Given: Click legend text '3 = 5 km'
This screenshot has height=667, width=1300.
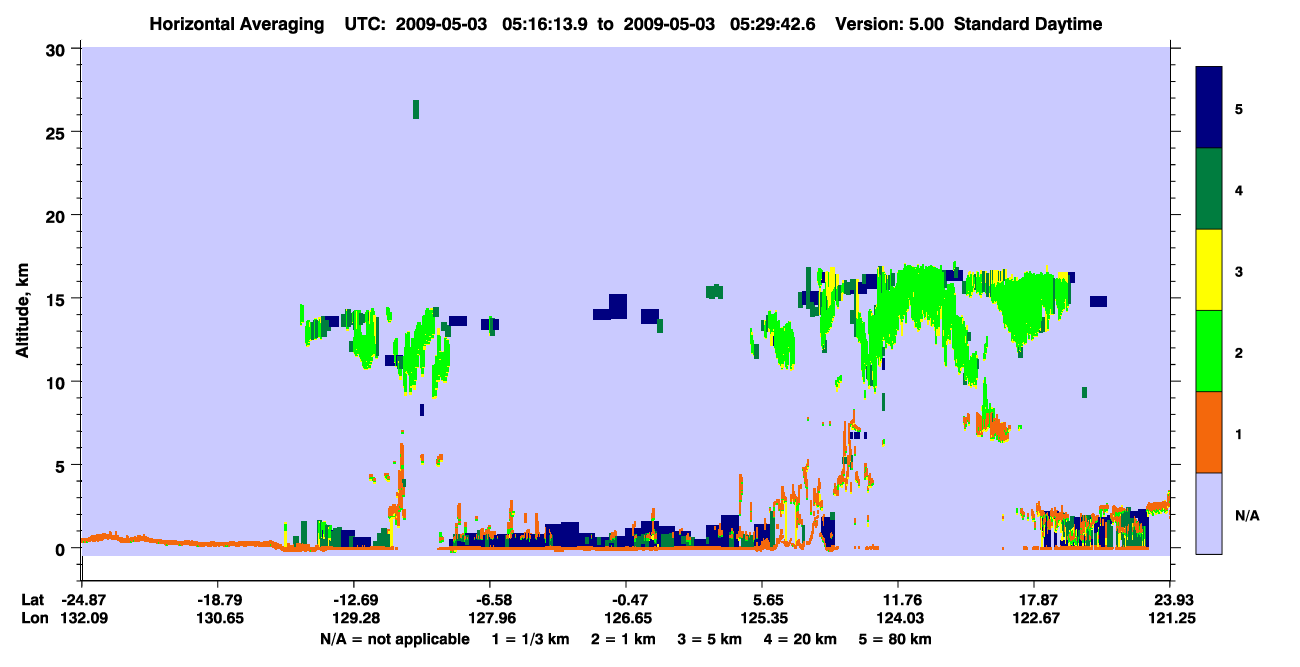Looking at the screenshot, I should [x=709, y=639].
